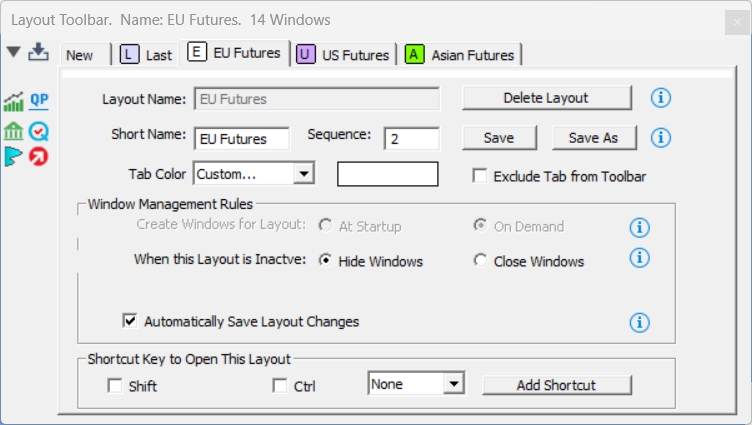Enable Exclude Tab from Toolbar
Screen dimensions: 752x425
click(480, 176)
